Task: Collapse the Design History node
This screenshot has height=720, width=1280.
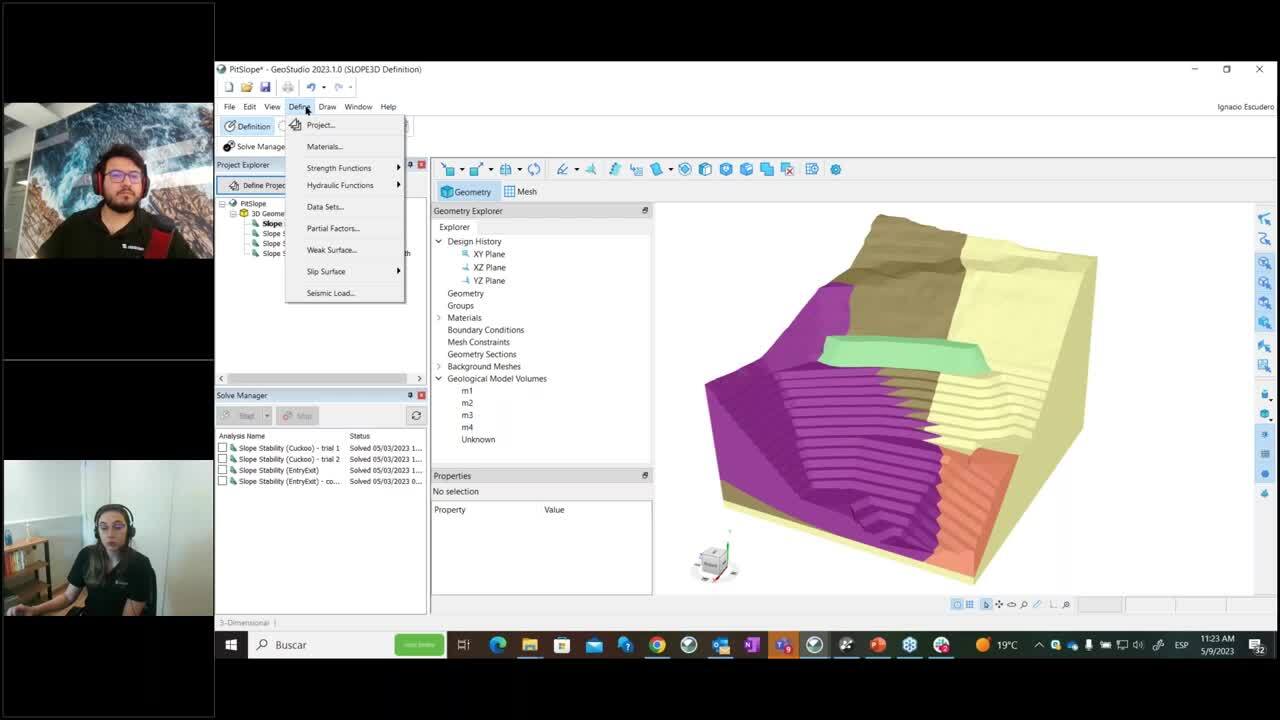Action: pos(438,241)
